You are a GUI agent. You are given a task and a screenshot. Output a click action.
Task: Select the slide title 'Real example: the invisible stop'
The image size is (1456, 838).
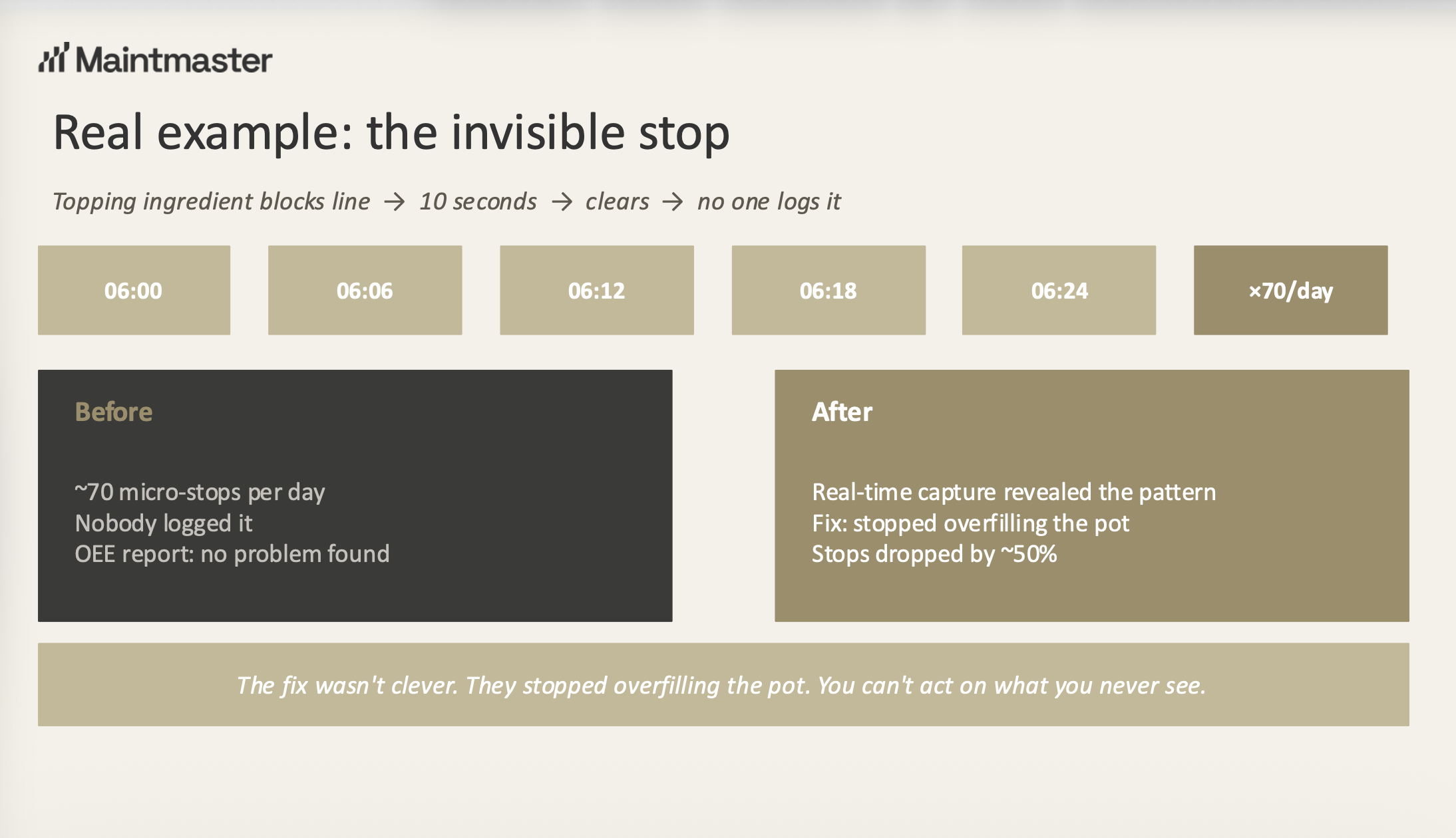click(391, 132)
